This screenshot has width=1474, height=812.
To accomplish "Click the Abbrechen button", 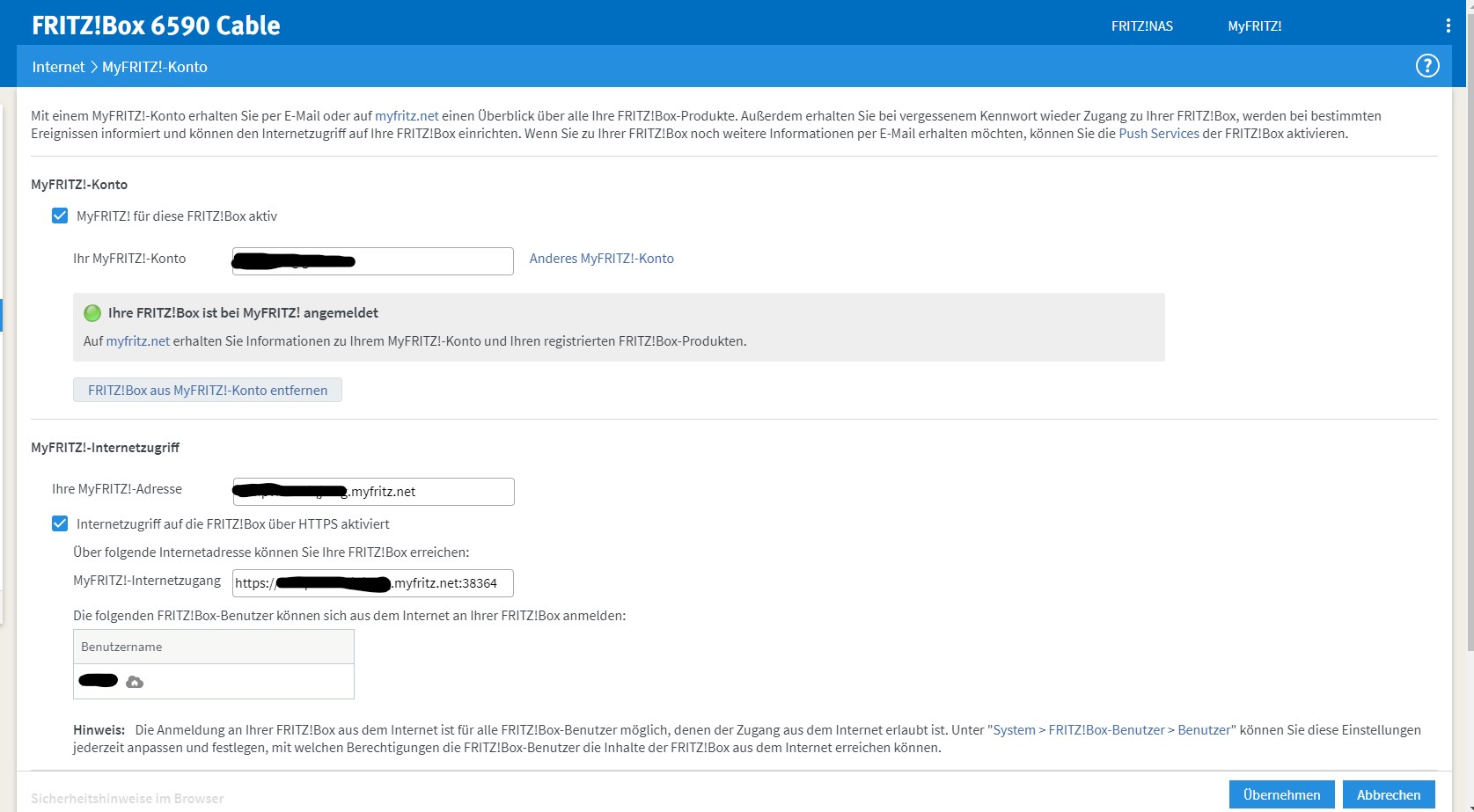I will click(x=1388, y=794).
